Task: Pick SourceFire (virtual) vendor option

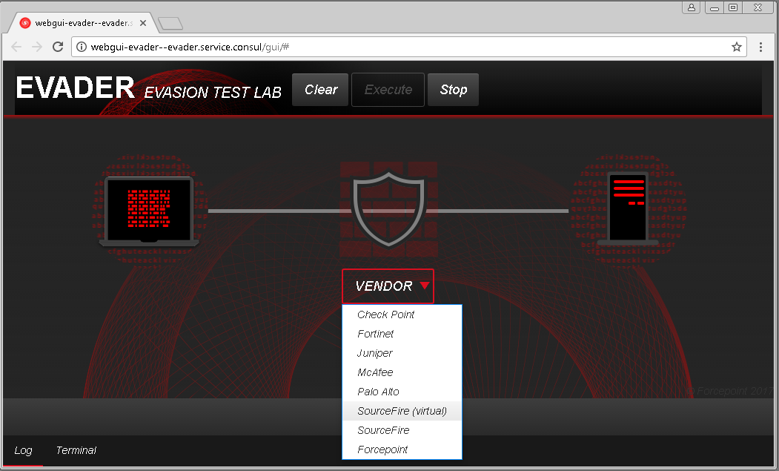Action: tap(402, 411)
